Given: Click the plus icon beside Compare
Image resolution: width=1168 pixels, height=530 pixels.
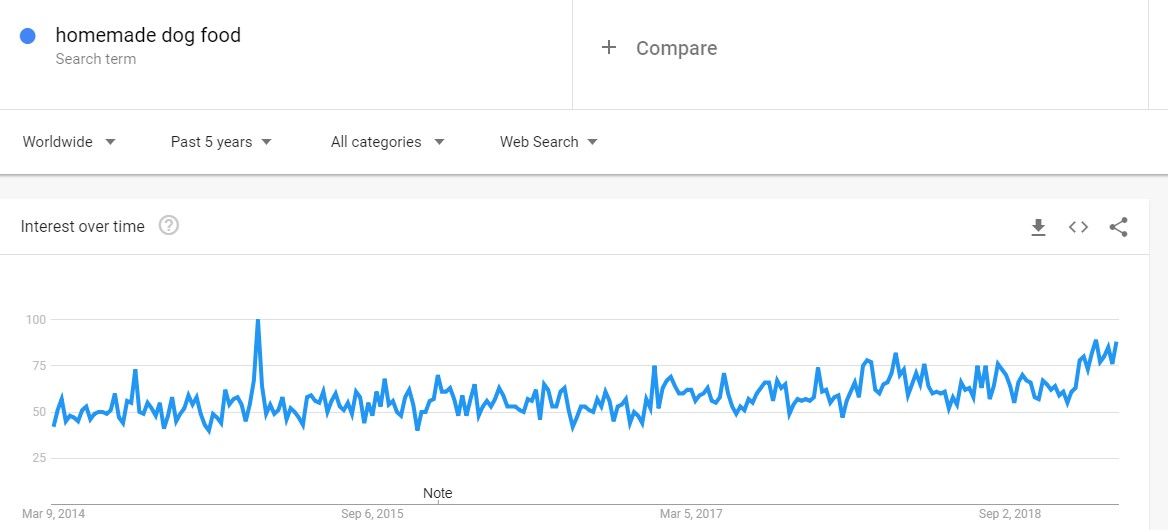Looking at the screenshot, I should point(609,48).
